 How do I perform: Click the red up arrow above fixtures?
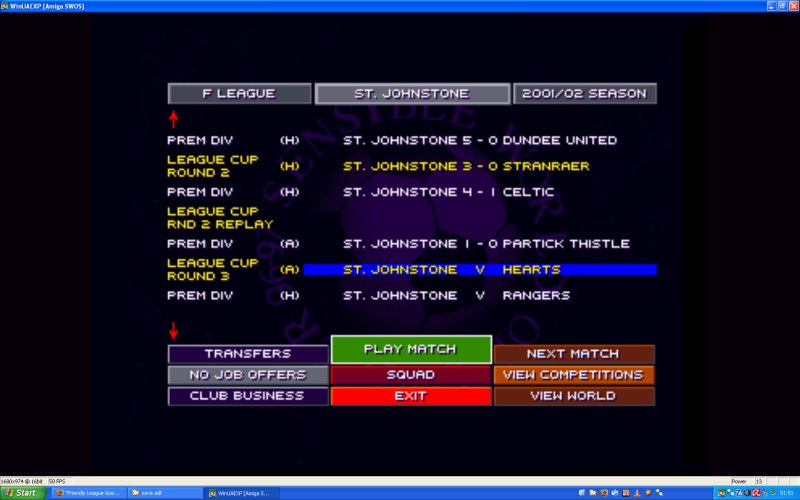tap(173, 119)
